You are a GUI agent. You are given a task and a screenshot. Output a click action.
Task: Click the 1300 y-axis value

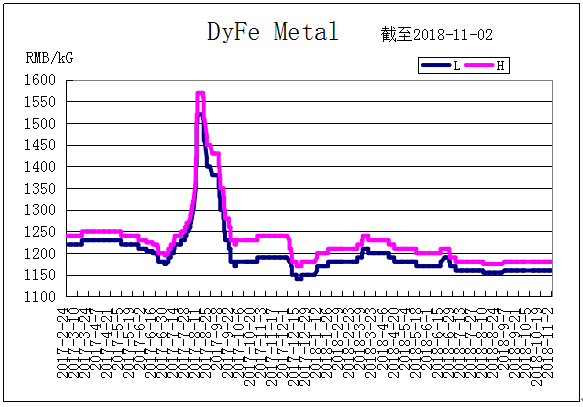[x=40, y=210]
